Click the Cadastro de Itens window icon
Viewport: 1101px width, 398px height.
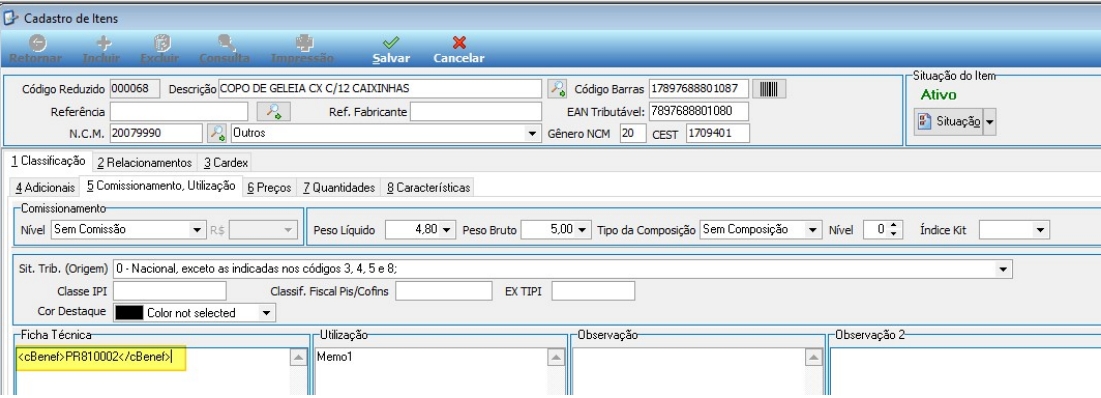11,18
